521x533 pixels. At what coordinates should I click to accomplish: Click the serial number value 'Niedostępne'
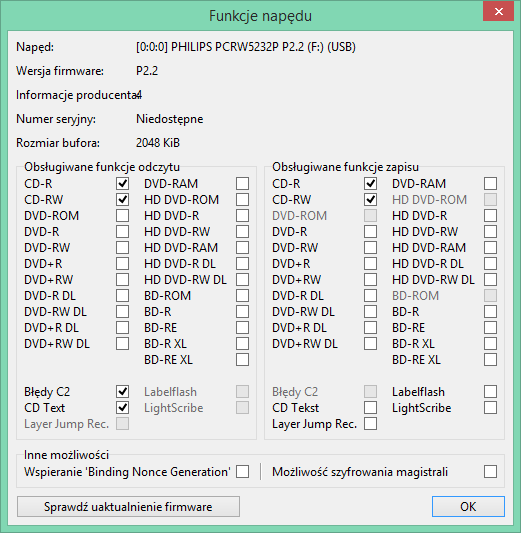(x=170, y=119)
